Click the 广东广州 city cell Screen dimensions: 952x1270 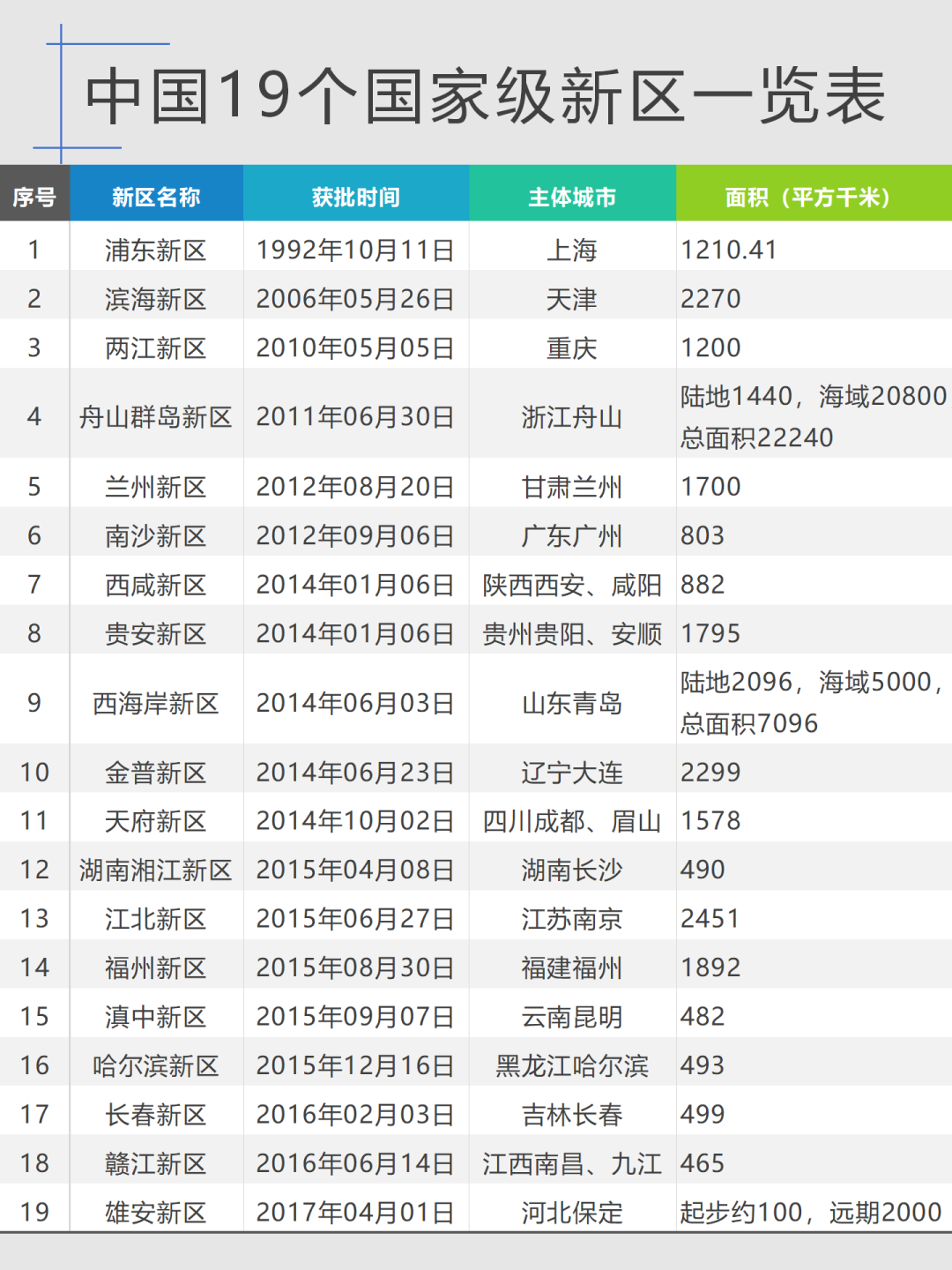[x=572, y=536]
